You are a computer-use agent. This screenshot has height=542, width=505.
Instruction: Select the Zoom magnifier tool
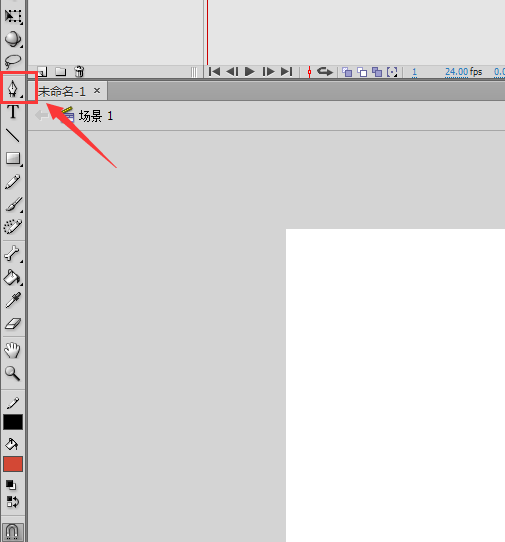tap(13, 373)
